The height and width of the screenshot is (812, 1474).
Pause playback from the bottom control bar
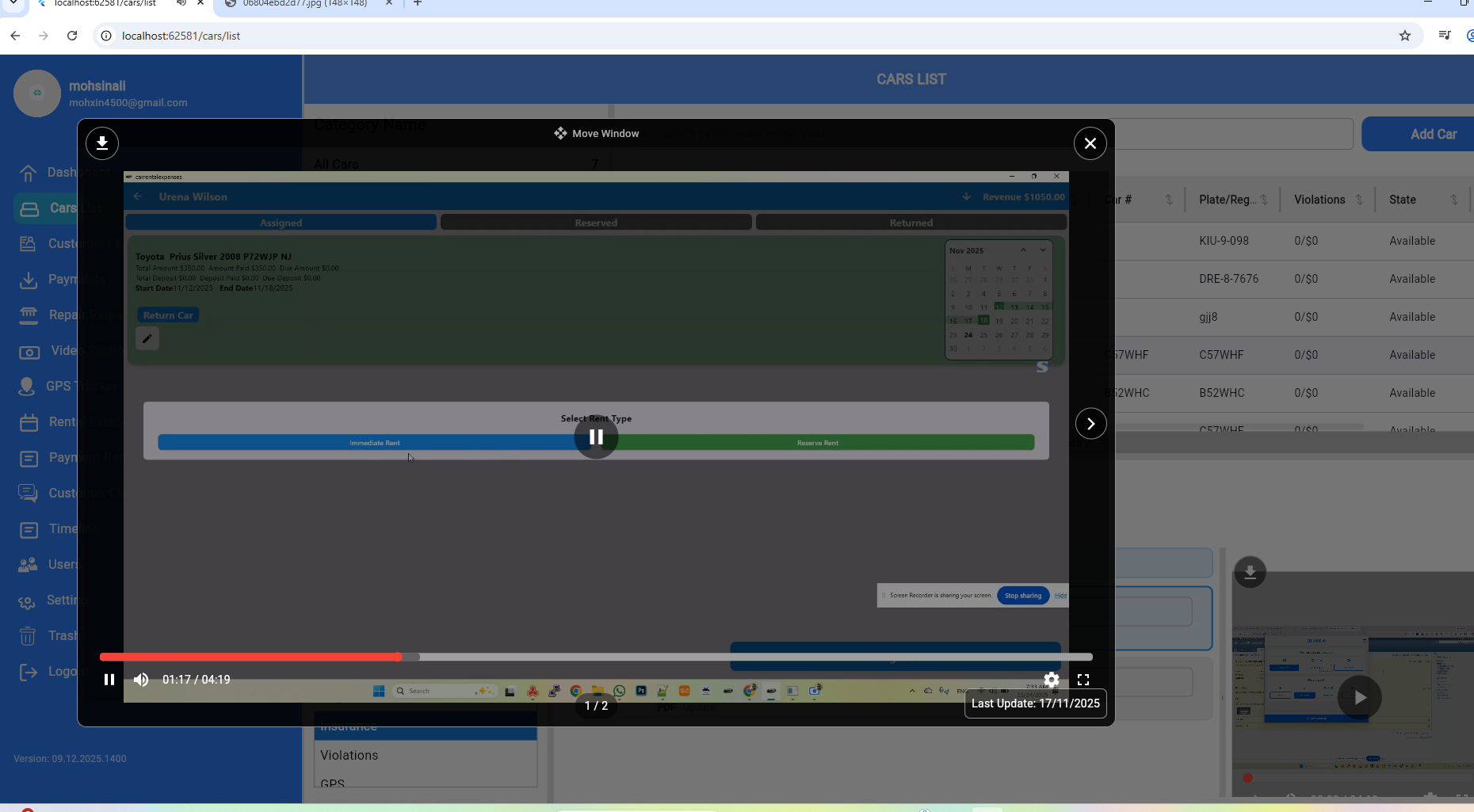109,680
